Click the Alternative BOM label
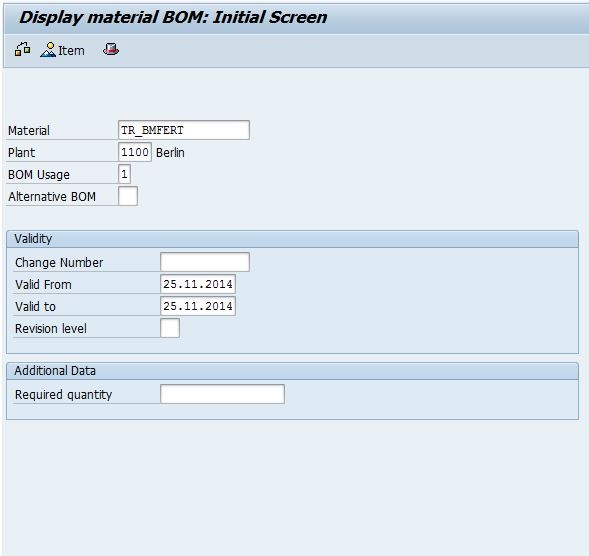This screenshot has width=589, height=556. pyautogui.click(x=52, y=196)
